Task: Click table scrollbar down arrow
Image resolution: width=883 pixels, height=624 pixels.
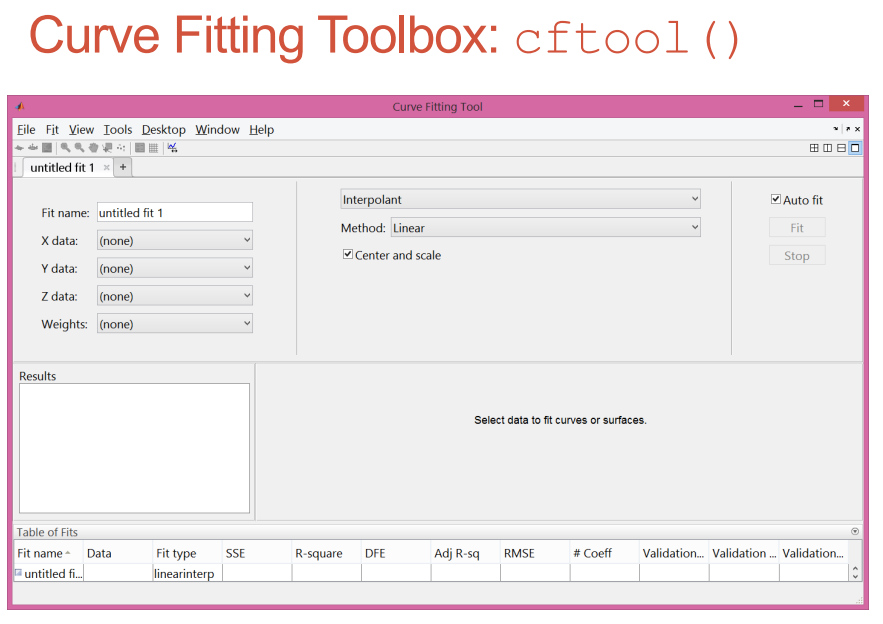Action: tap(855, 577)
